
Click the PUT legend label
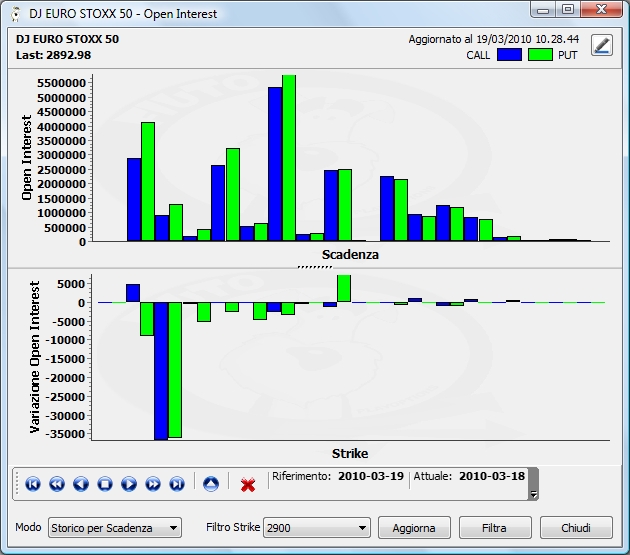click(567, 55)
